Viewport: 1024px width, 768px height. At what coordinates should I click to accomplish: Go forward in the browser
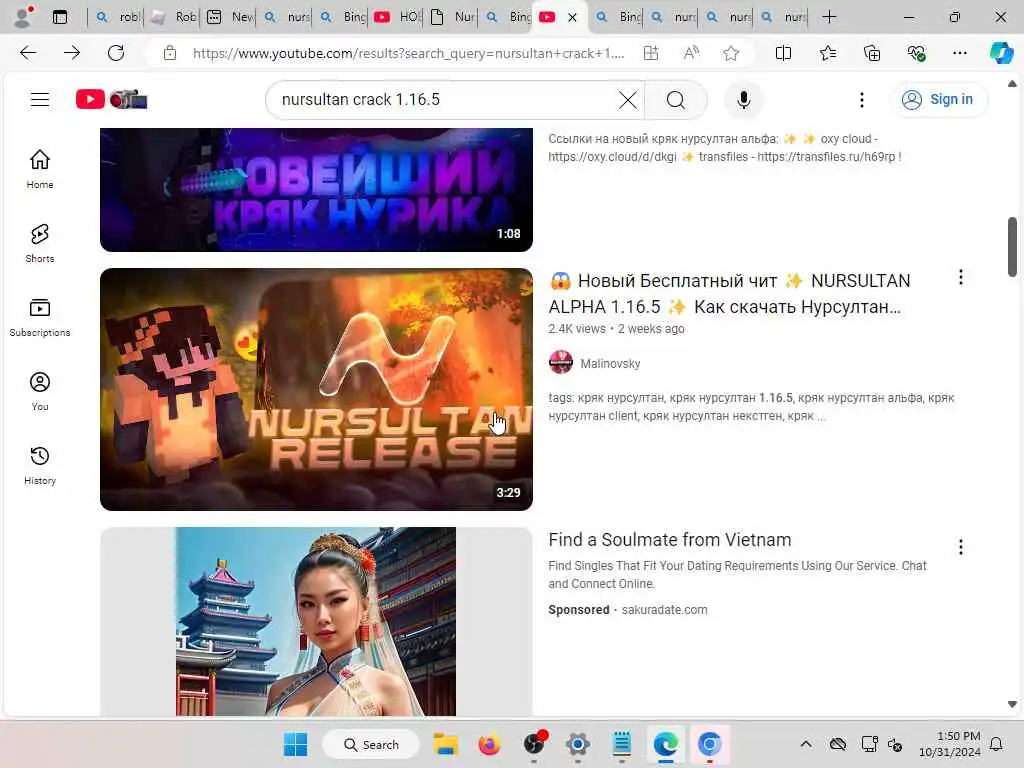click(x=72, y=53)
